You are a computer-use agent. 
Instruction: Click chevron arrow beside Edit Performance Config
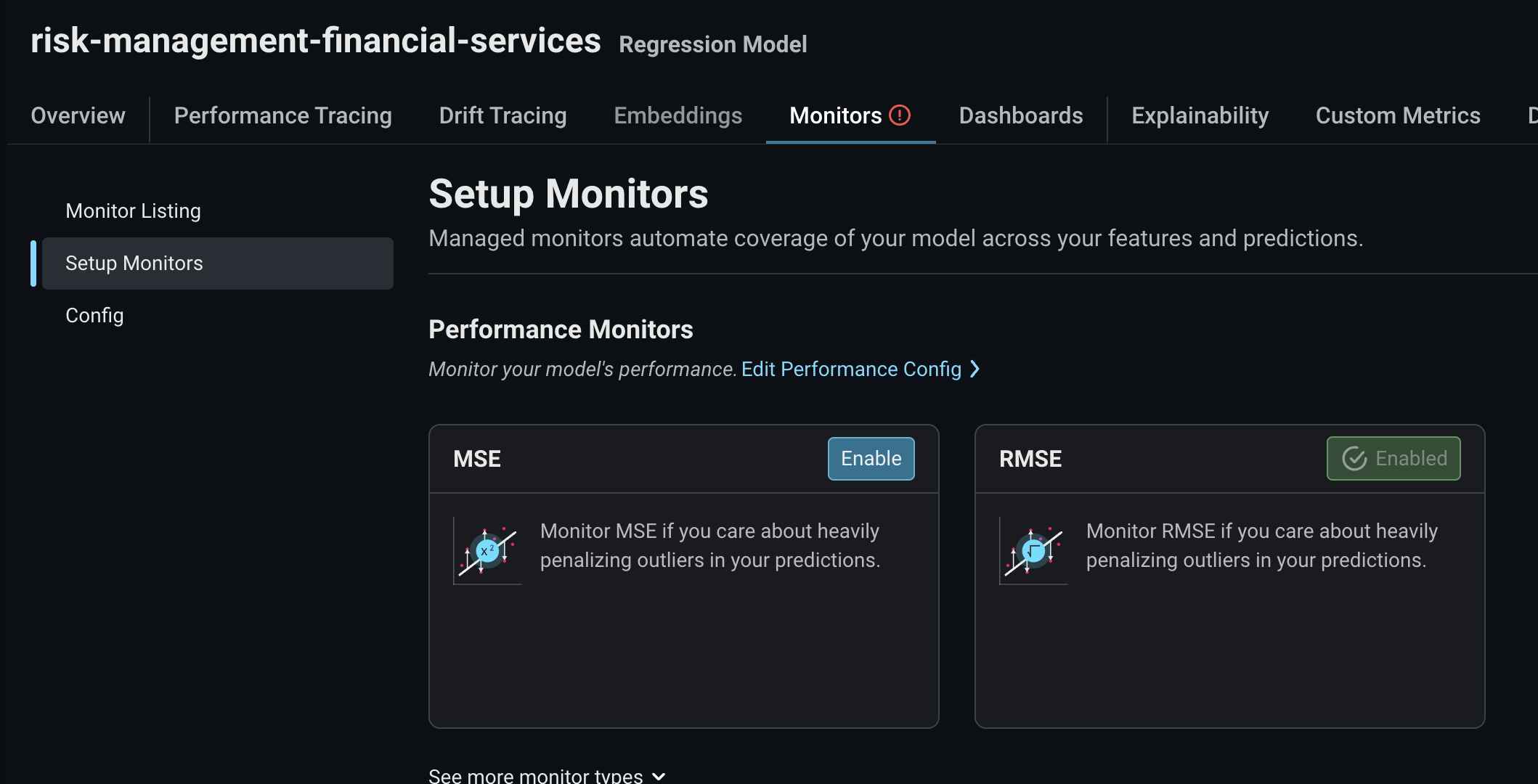975,369
